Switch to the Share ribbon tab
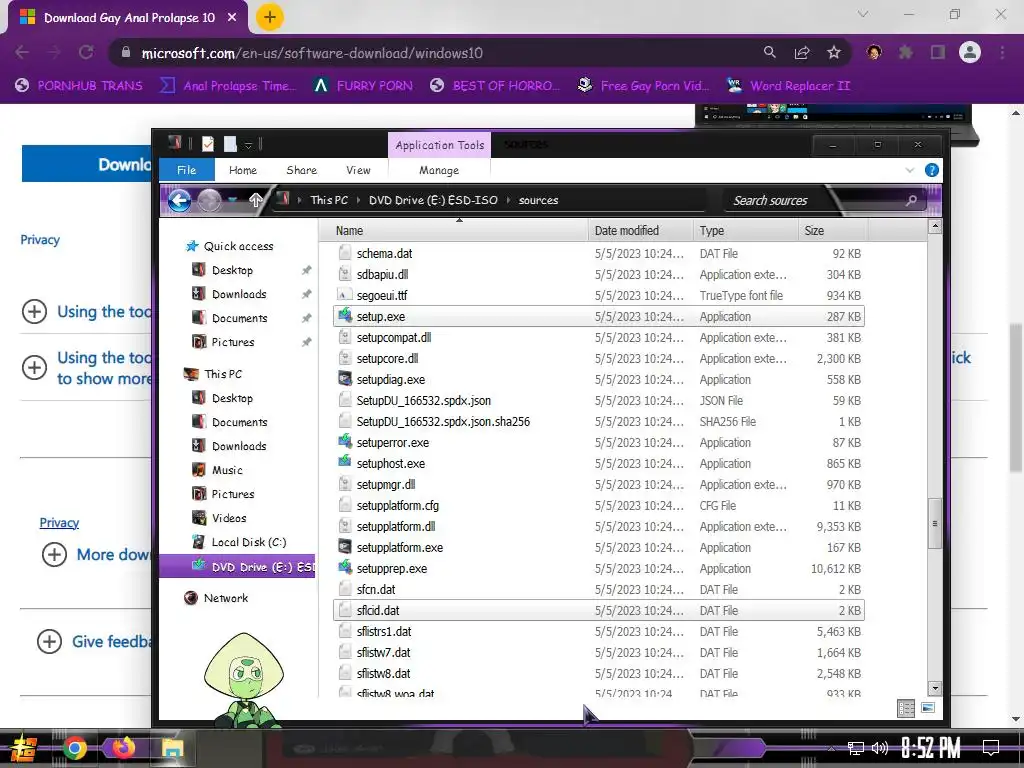Image resolution: width=1024 pixels, height=768 pixels. point(302,170)
